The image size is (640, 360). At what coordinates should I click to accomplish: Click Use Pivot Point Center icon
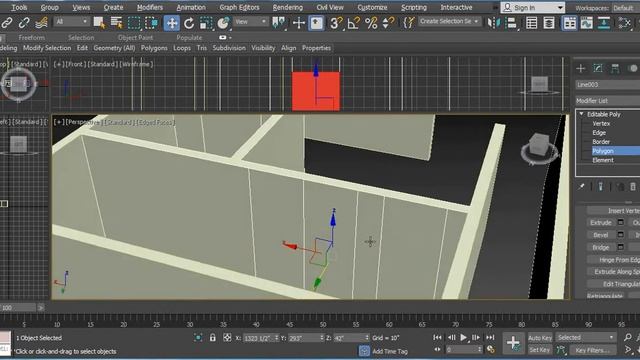(x=279, y=23)
